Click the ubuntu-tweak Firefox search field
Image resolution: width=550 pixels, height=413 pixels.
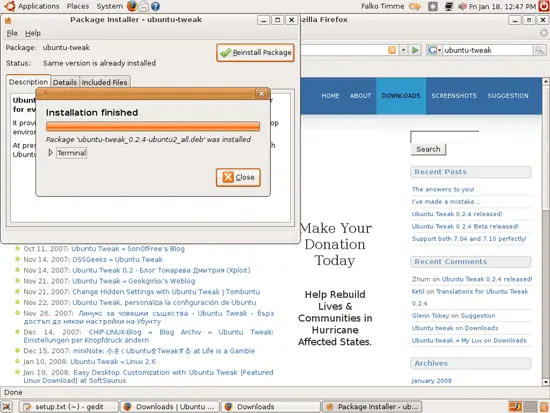pos(488,50)
